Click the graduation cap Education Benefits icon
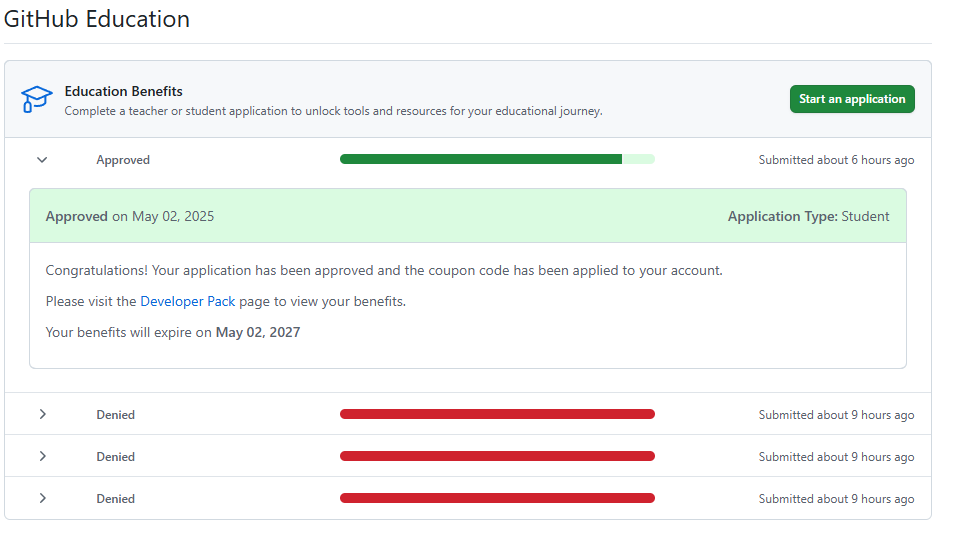Viewport: 967px width, 551px height. (x=36, y=99)
